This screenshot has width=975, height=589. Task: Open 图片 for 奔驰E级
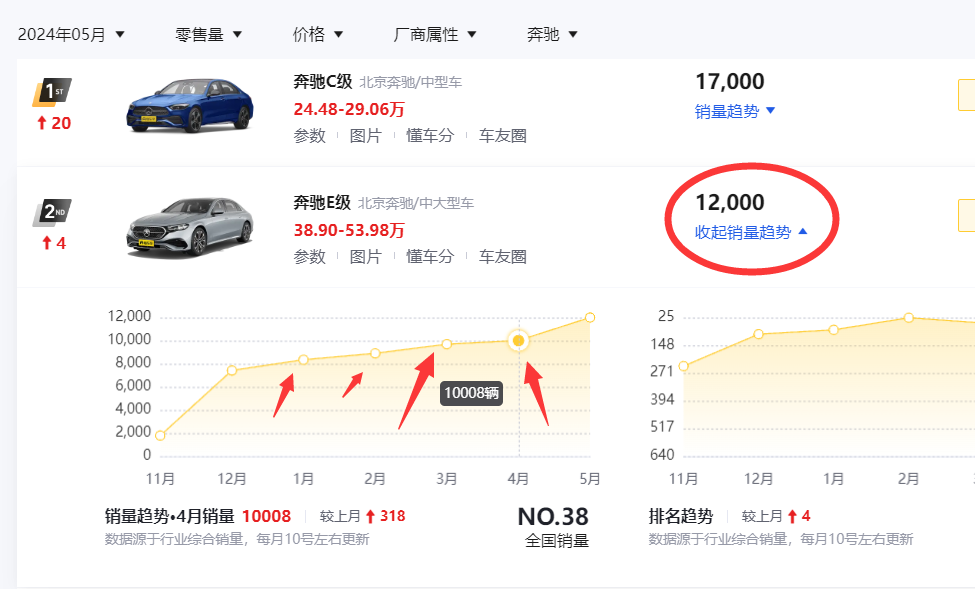click(366, 256)
